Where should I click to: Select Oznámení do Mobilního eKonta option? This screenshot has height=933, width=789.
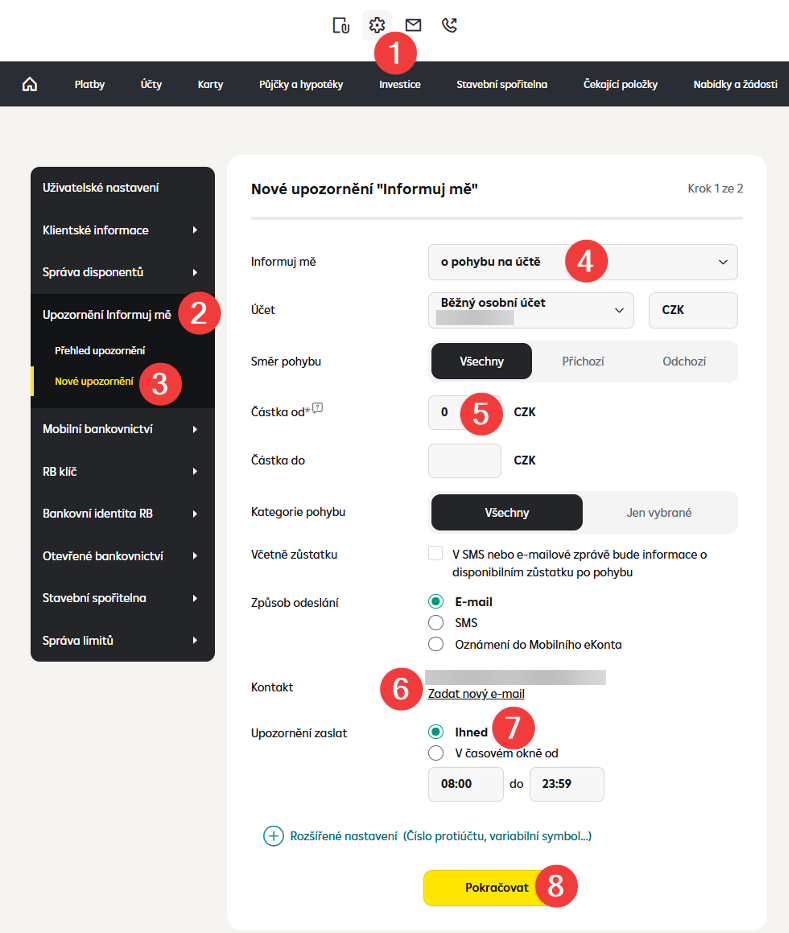(x=435, y=644)
